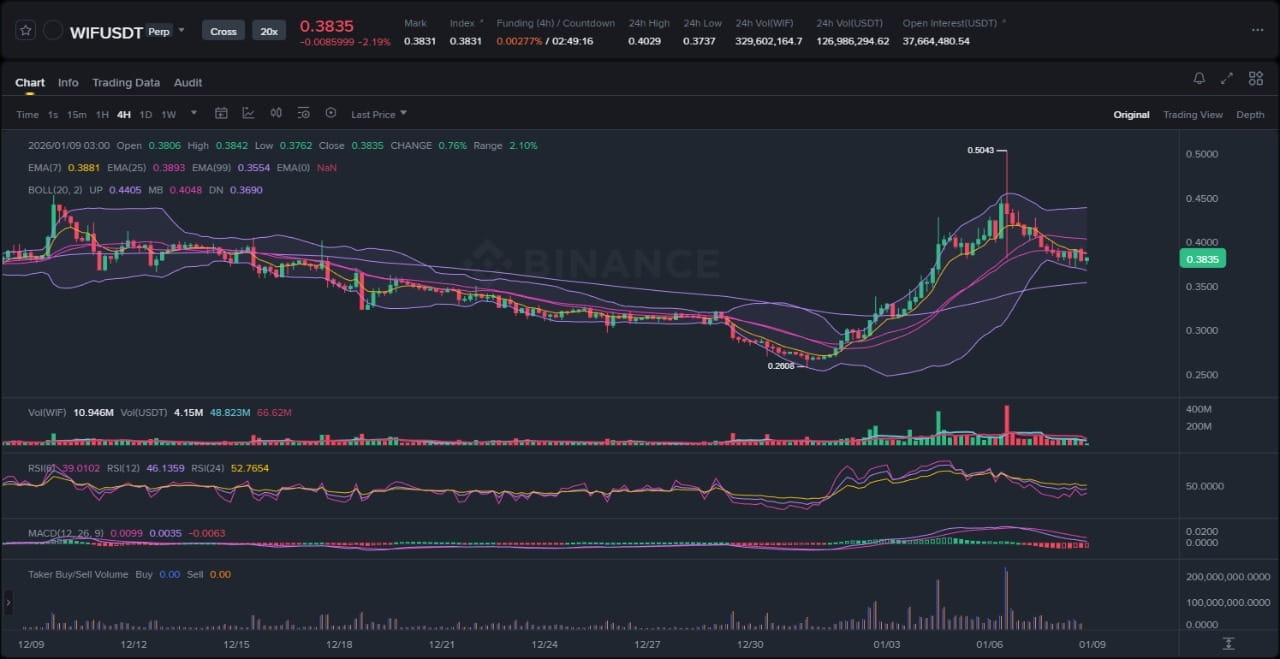1280x659 pixels.
Task: Click the green 0.3835 current price tag
Action: pos(1205,259)
